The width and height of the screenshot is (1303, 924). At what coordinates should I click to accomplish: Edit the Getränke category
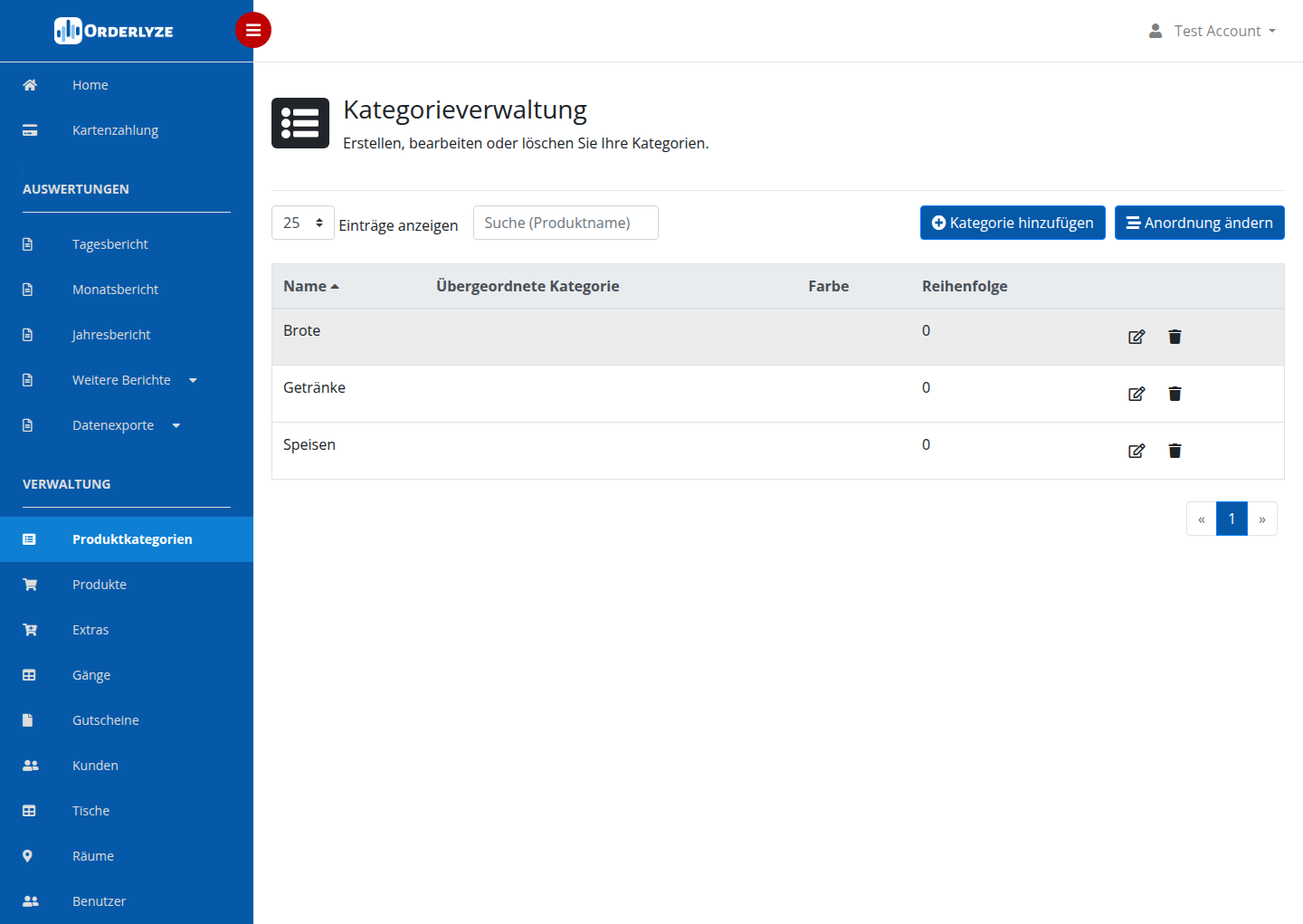1137,394
